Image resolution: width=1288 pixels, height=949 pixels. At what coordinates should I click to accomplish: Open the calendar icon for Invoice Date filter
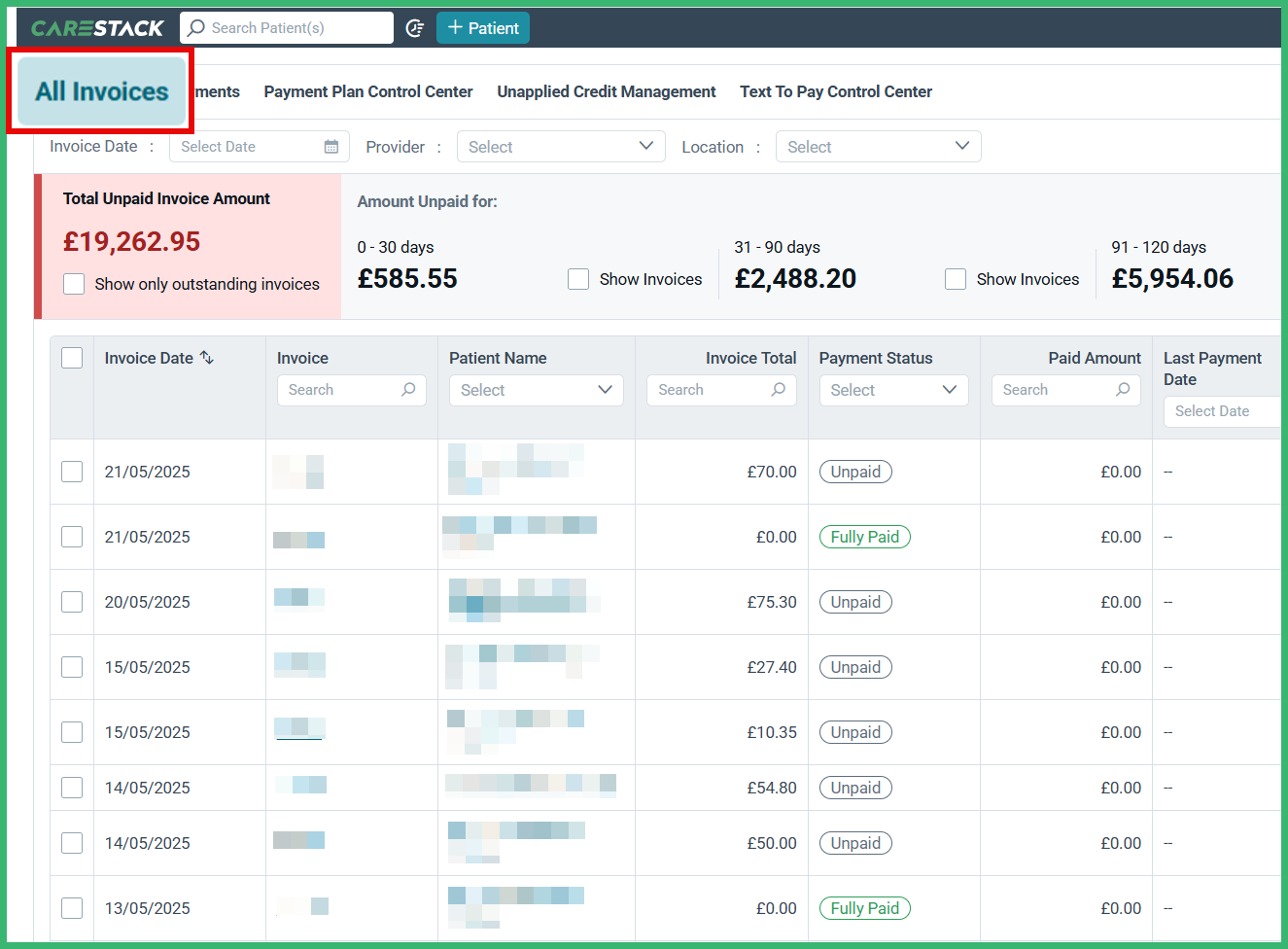coord(333,146)
